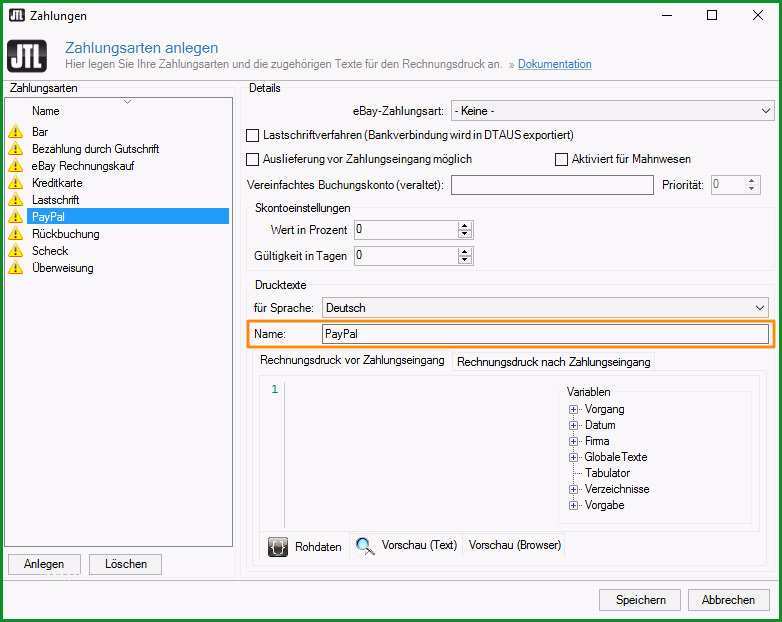Click the sort arrow above the Name column
This screenshot has width=782, height=622.
coord(127,101)
